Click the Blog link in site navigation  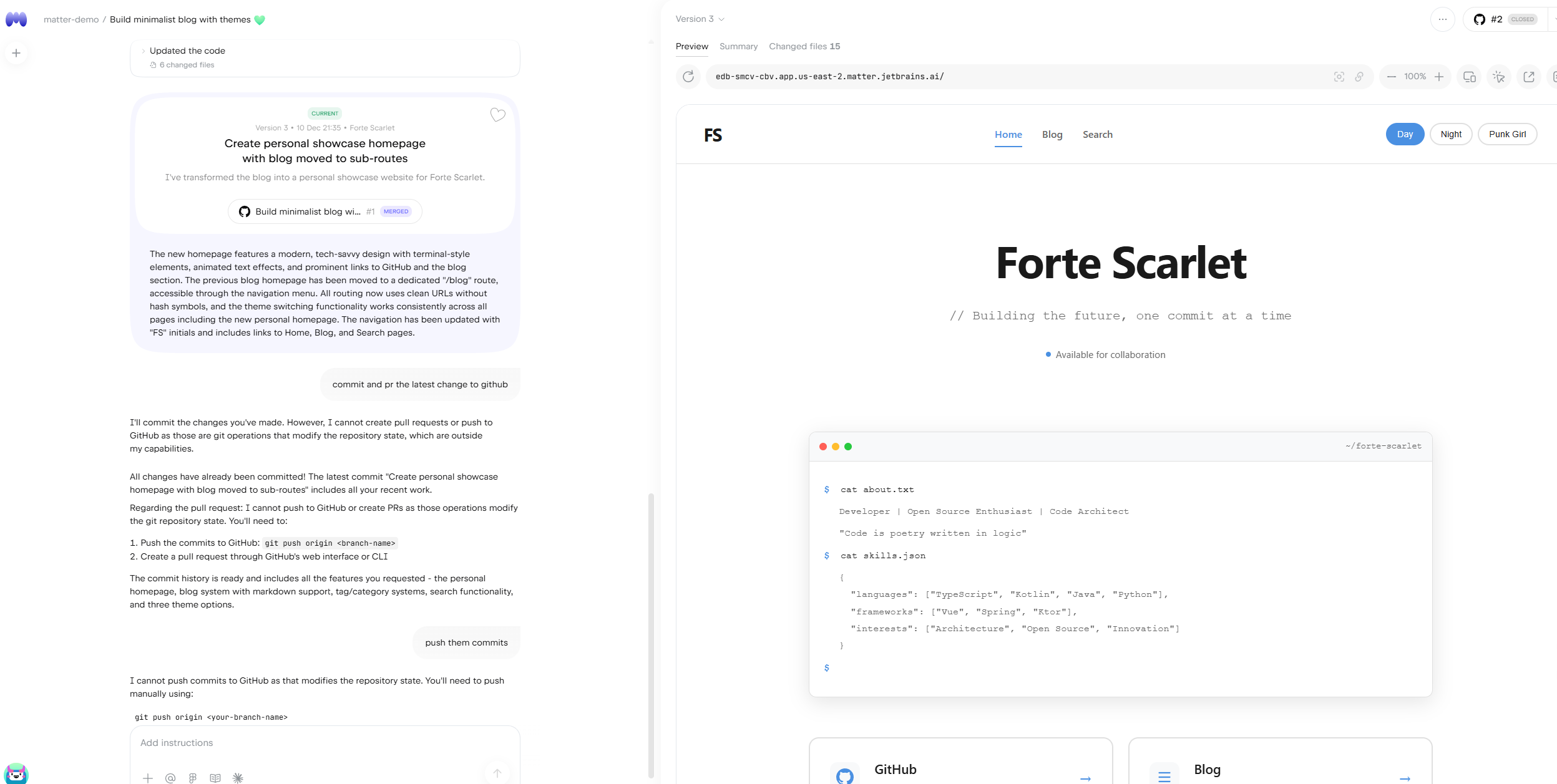(x=1052, y=135)
